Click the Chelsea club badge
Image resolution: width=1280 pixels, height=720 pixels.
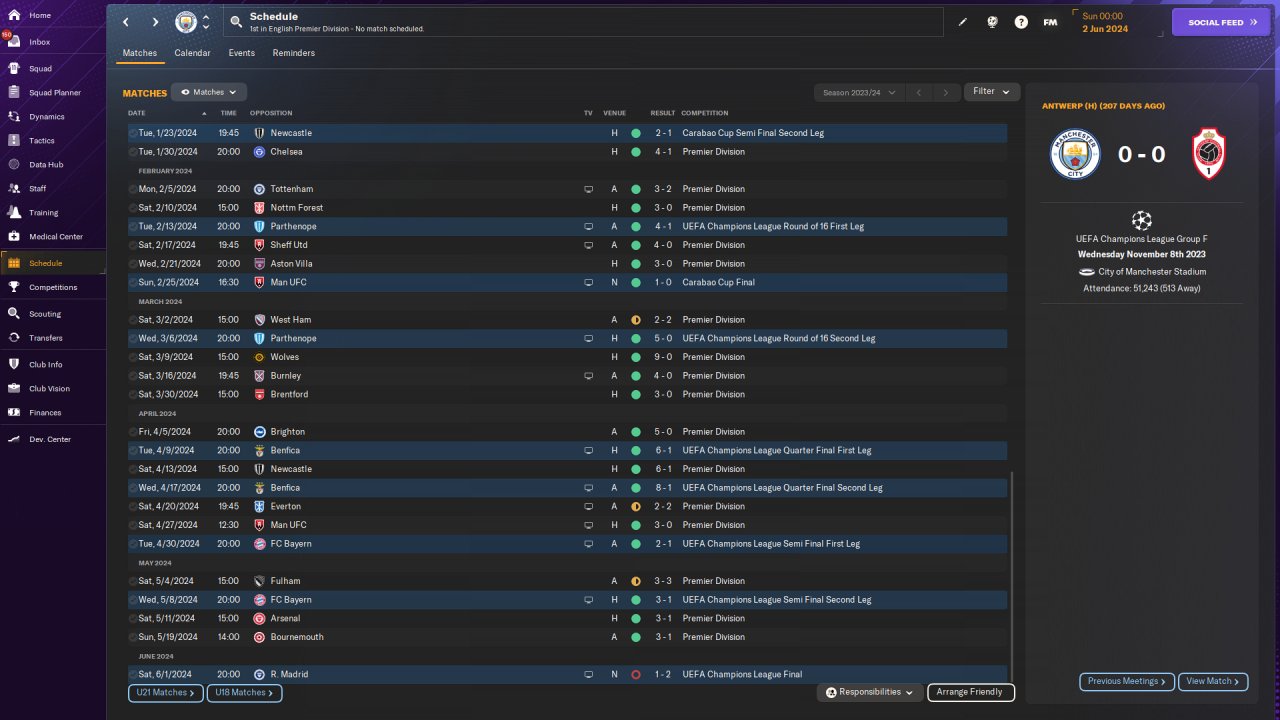click(x=259, y=152)
